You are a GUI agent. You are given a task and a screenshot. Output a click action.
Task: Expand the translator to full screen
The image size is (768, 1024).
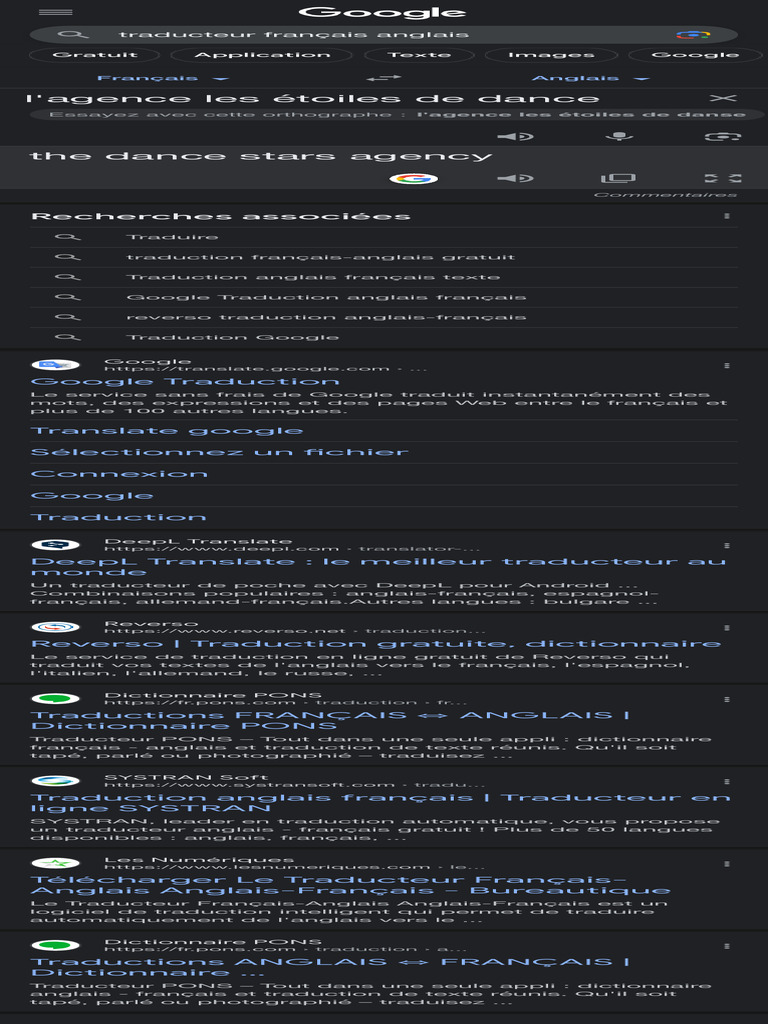pos(723,178)
